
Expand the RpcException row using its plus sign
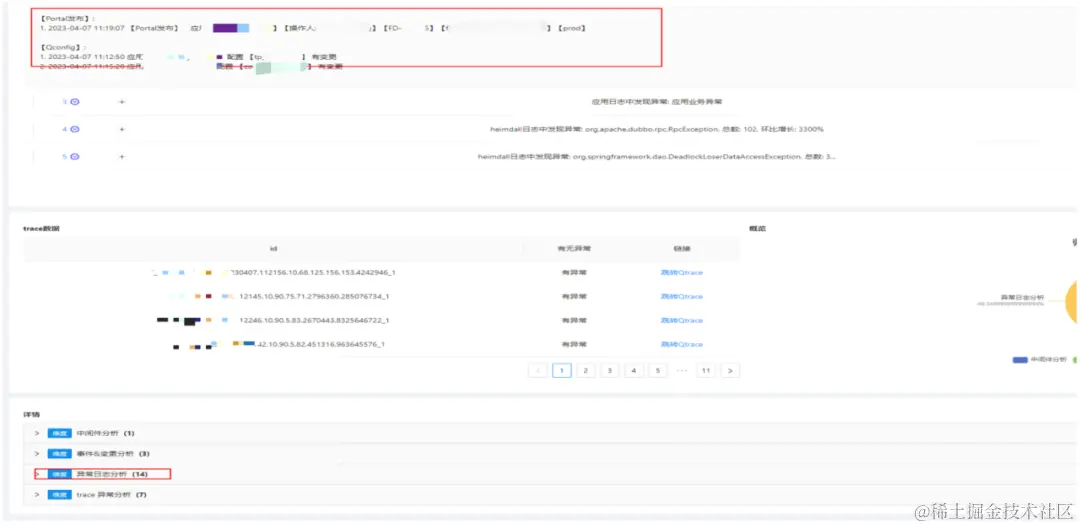click(122, 129)
